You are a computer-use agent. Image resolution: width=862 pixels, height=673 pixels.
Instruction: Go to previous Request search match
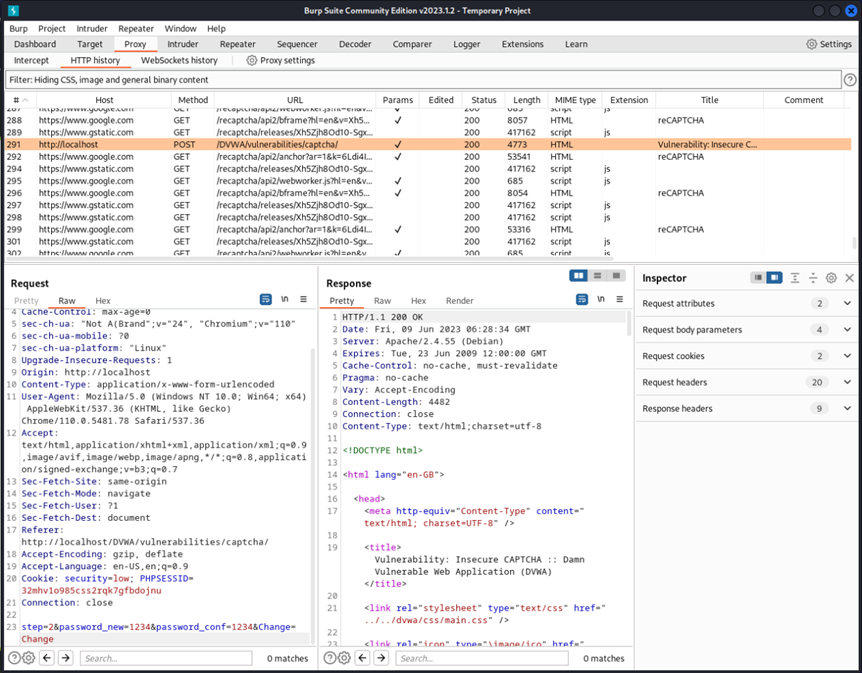pos(47,658)
